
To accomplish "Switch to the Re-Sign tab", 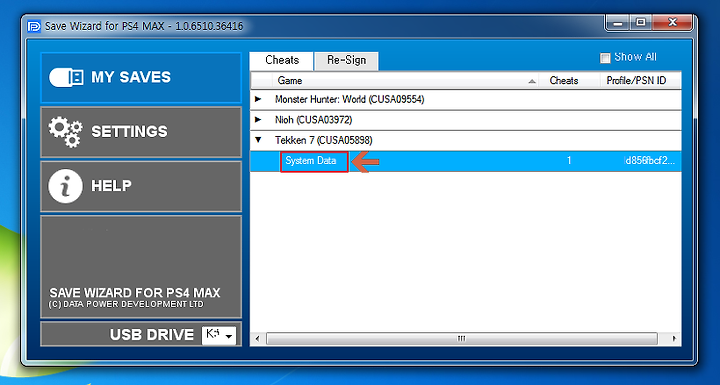I will tap(346, 61).
